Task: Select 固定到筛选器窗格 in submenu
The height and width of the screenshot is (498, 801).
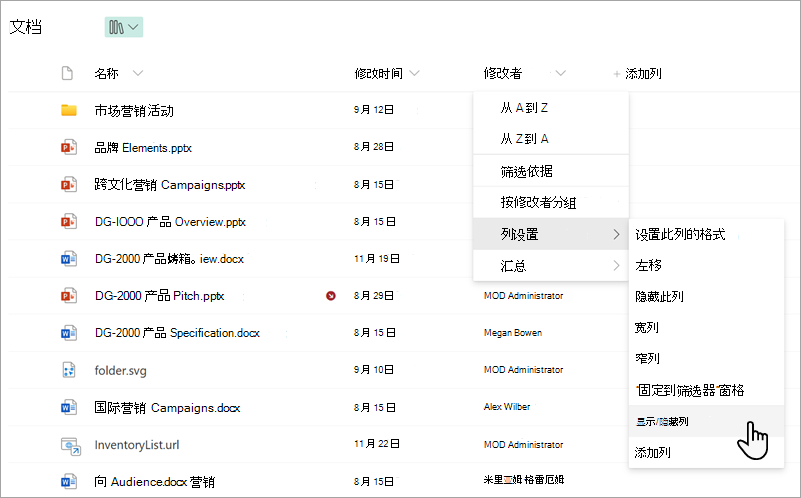Action: (706, 390)
